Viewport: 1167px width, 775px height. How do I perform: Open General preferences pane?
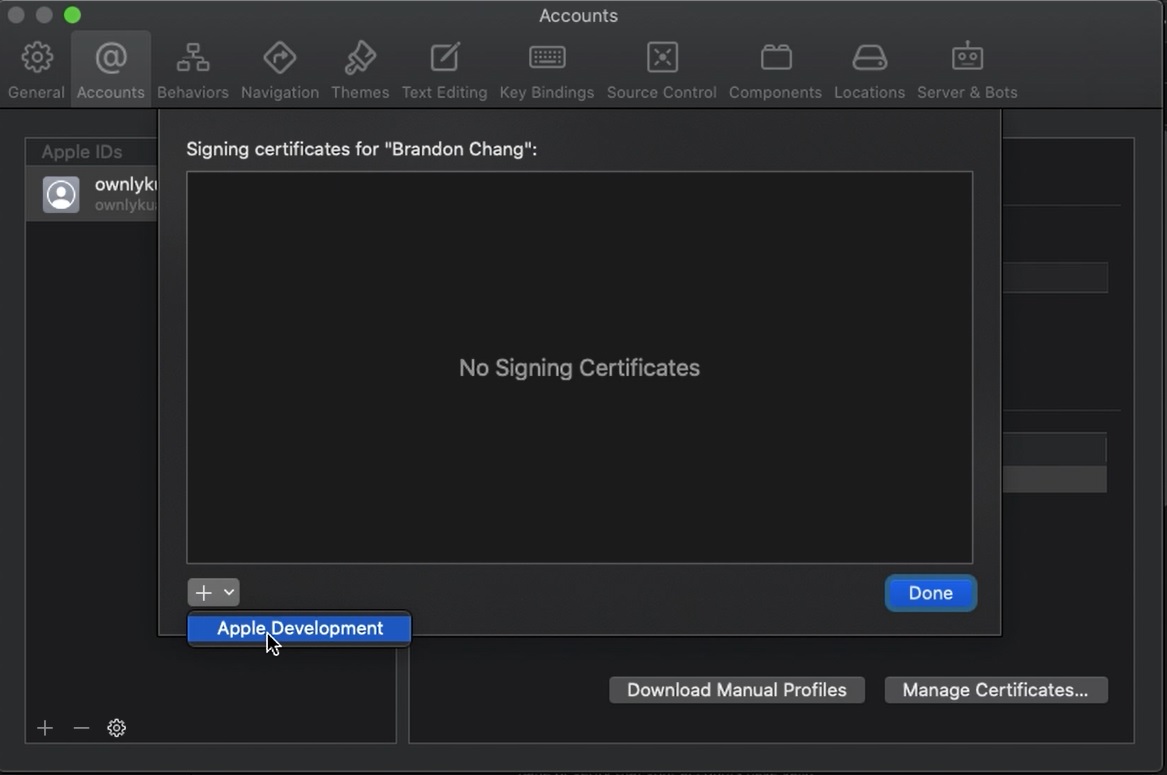[36, 70]
